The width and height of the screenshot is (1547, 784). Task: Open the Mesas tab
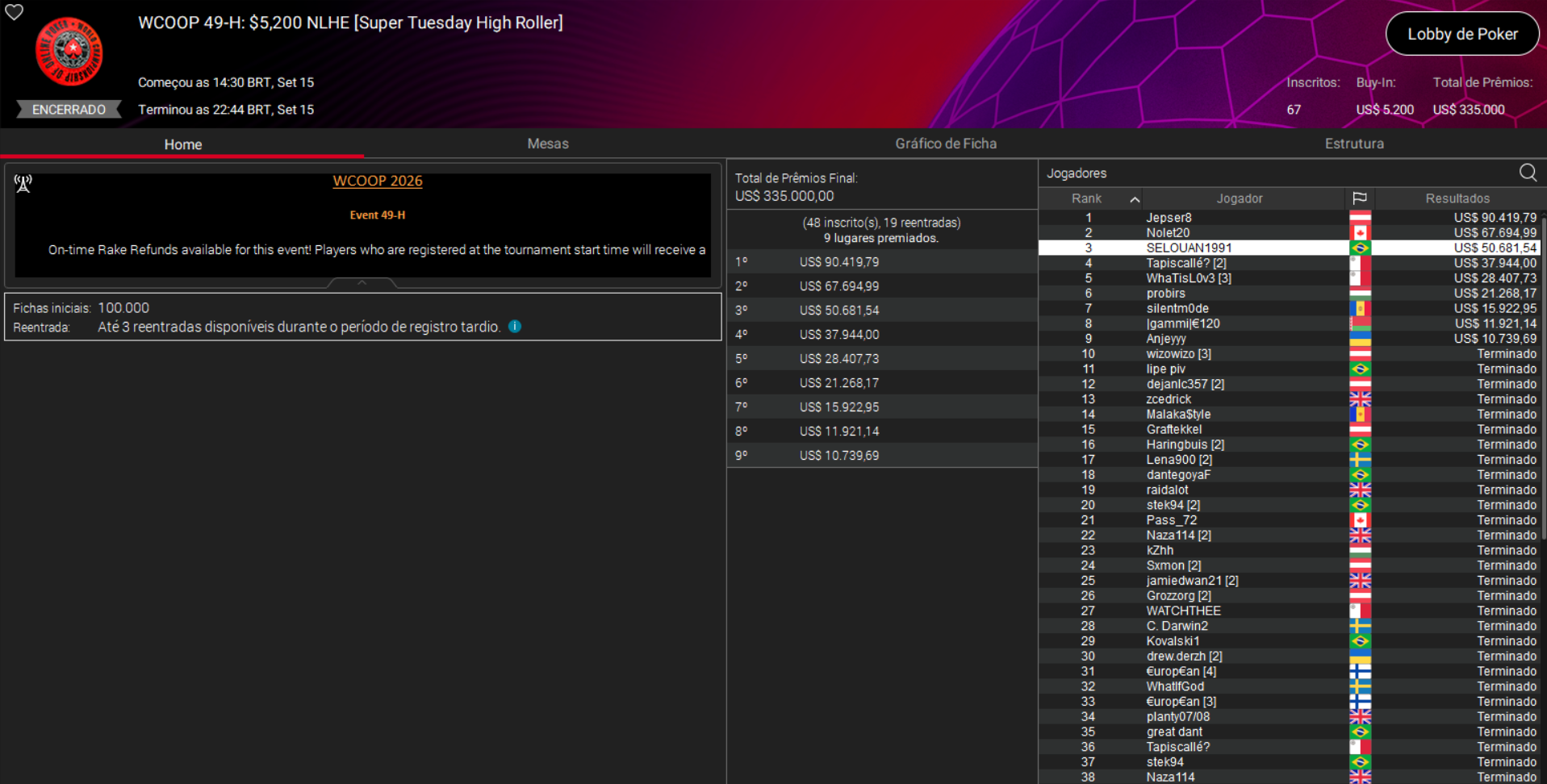[x=548, y=144]
